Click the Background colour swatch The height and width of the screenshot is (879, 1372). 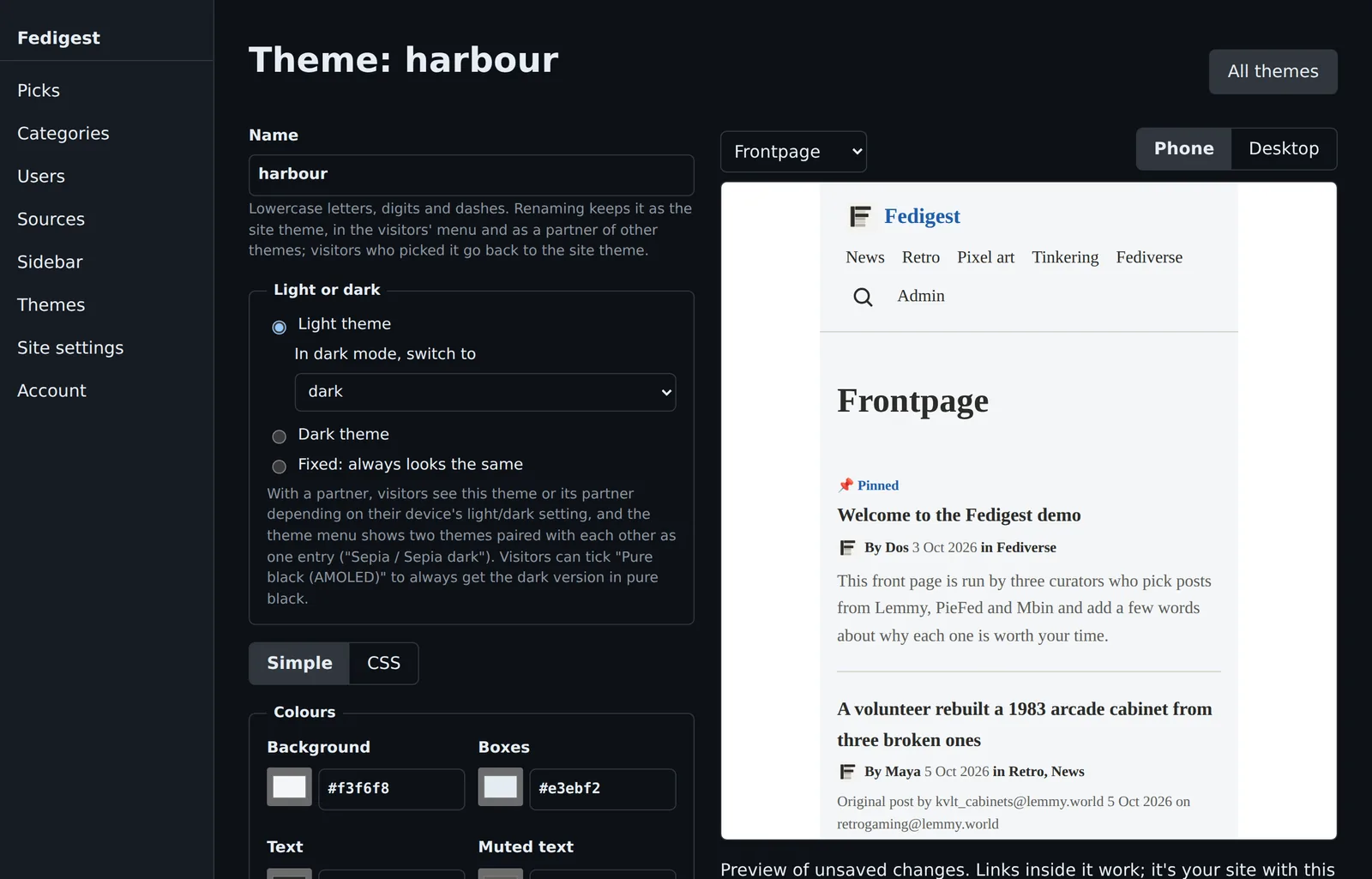(289, 787)
